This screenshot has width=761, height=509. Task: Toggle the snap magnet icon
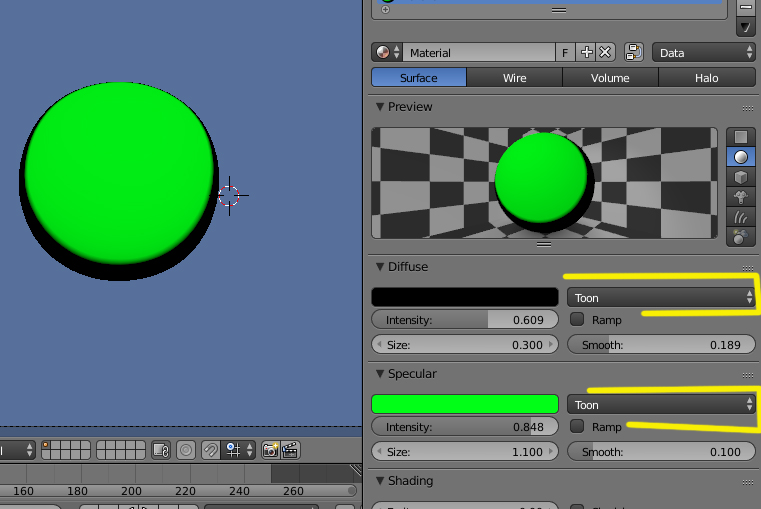tap(211, 450)
